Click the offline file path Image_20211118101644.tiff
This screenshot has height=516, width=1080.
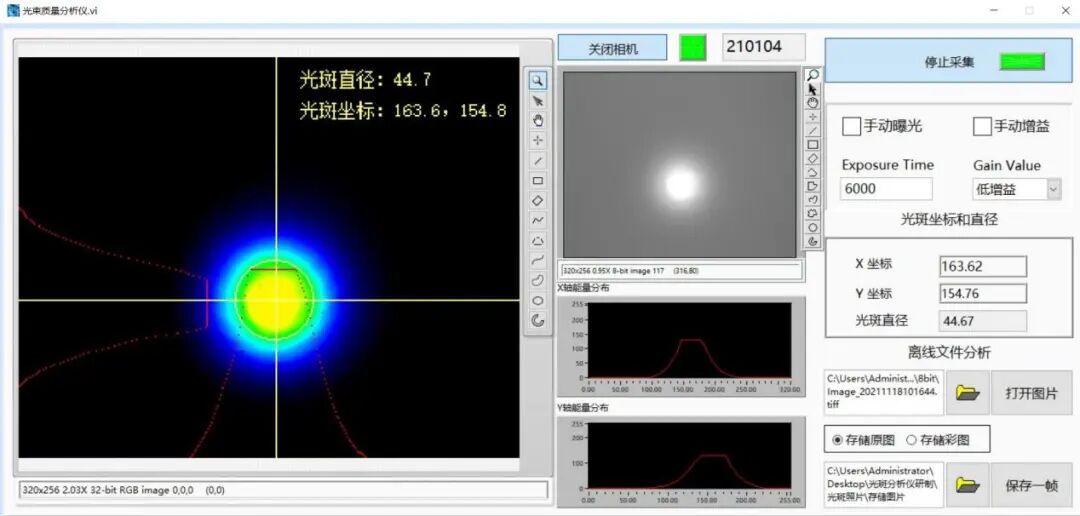883,392
